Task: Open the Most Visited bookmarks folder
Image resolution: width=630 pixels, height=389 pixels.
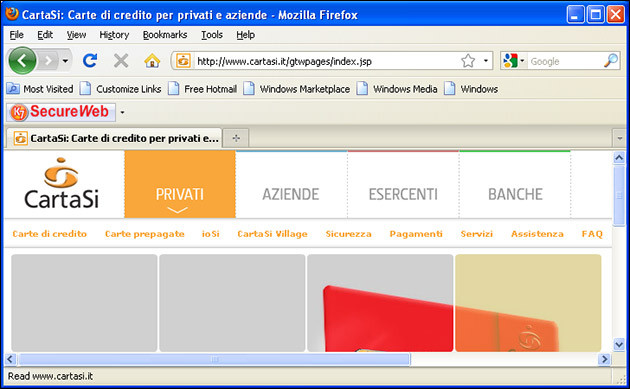Action: [x=40, y=89]
